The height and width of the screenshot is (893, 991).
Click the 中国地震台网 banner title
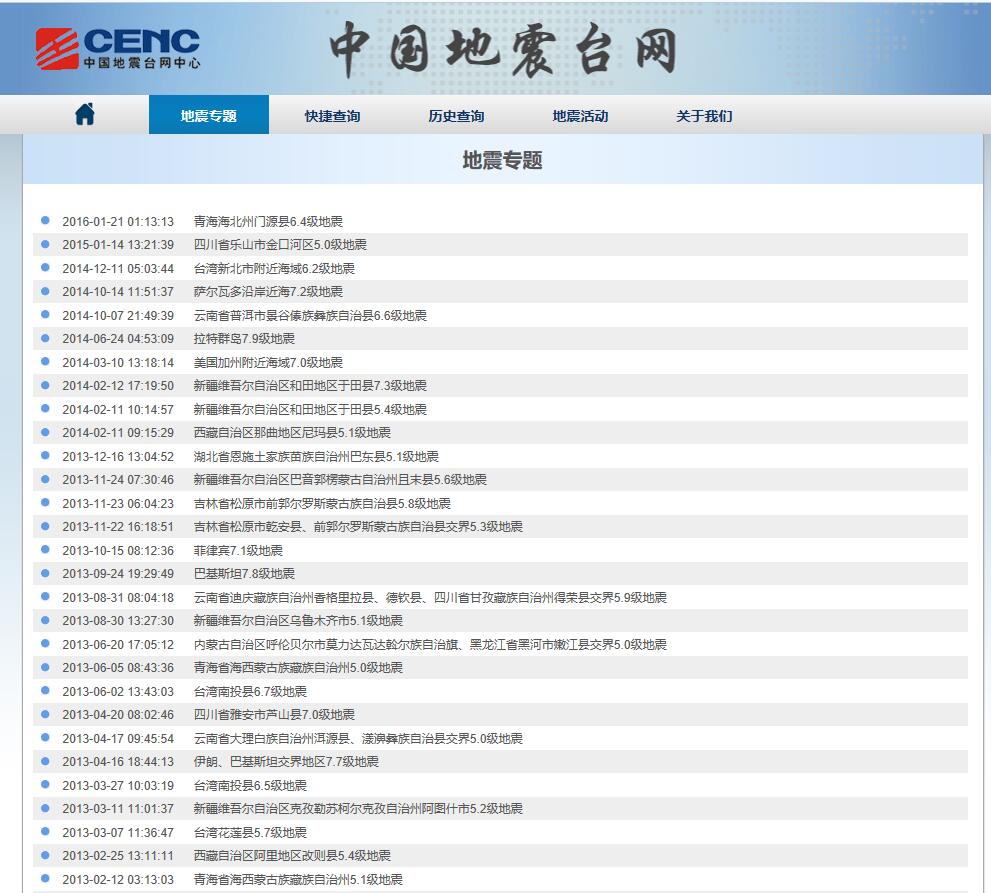coord(503,49)
